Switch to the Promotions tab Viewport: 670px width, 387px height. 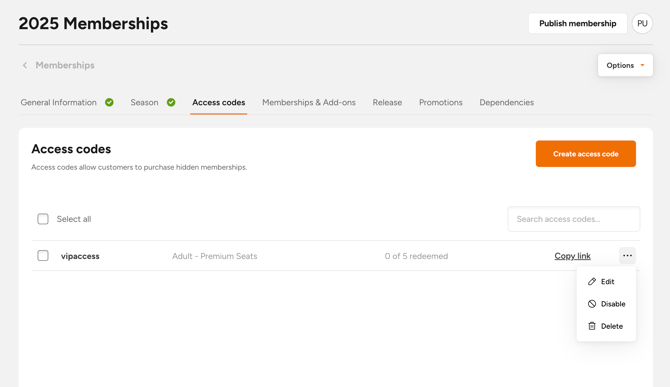[x=441, y=103]
